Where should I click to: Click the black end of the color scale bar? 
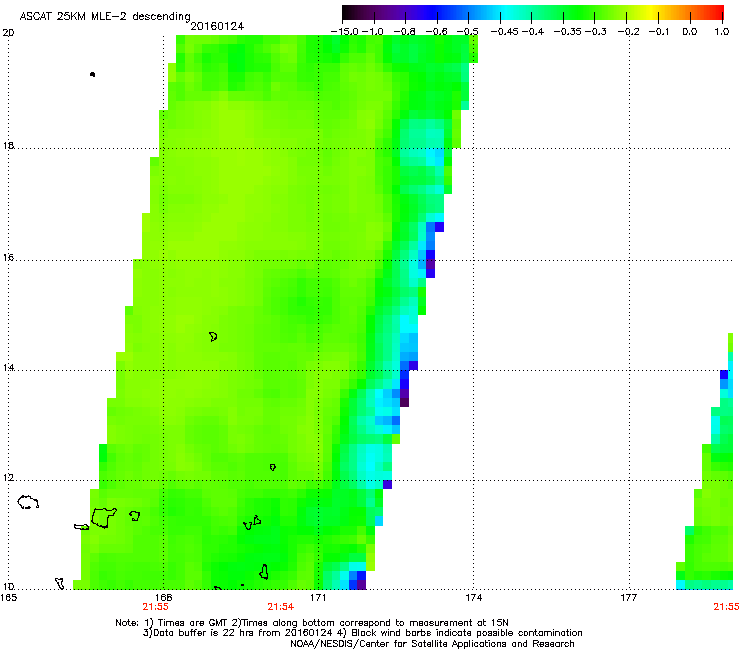pyautogui.click(x=350, y=13)
